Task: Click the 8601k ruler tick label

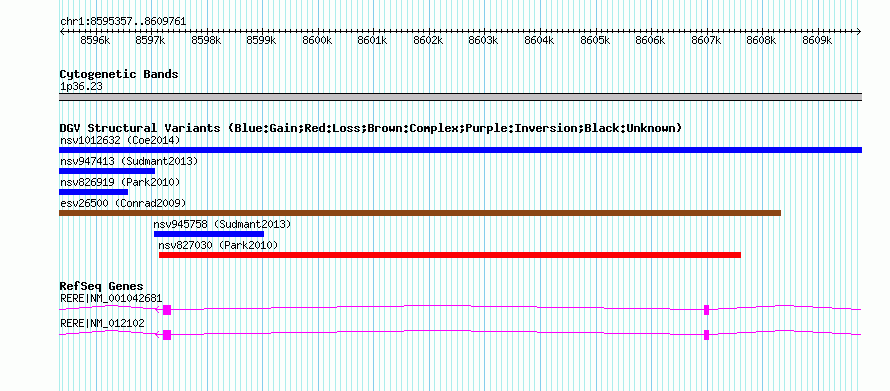Action: (372, 41)
